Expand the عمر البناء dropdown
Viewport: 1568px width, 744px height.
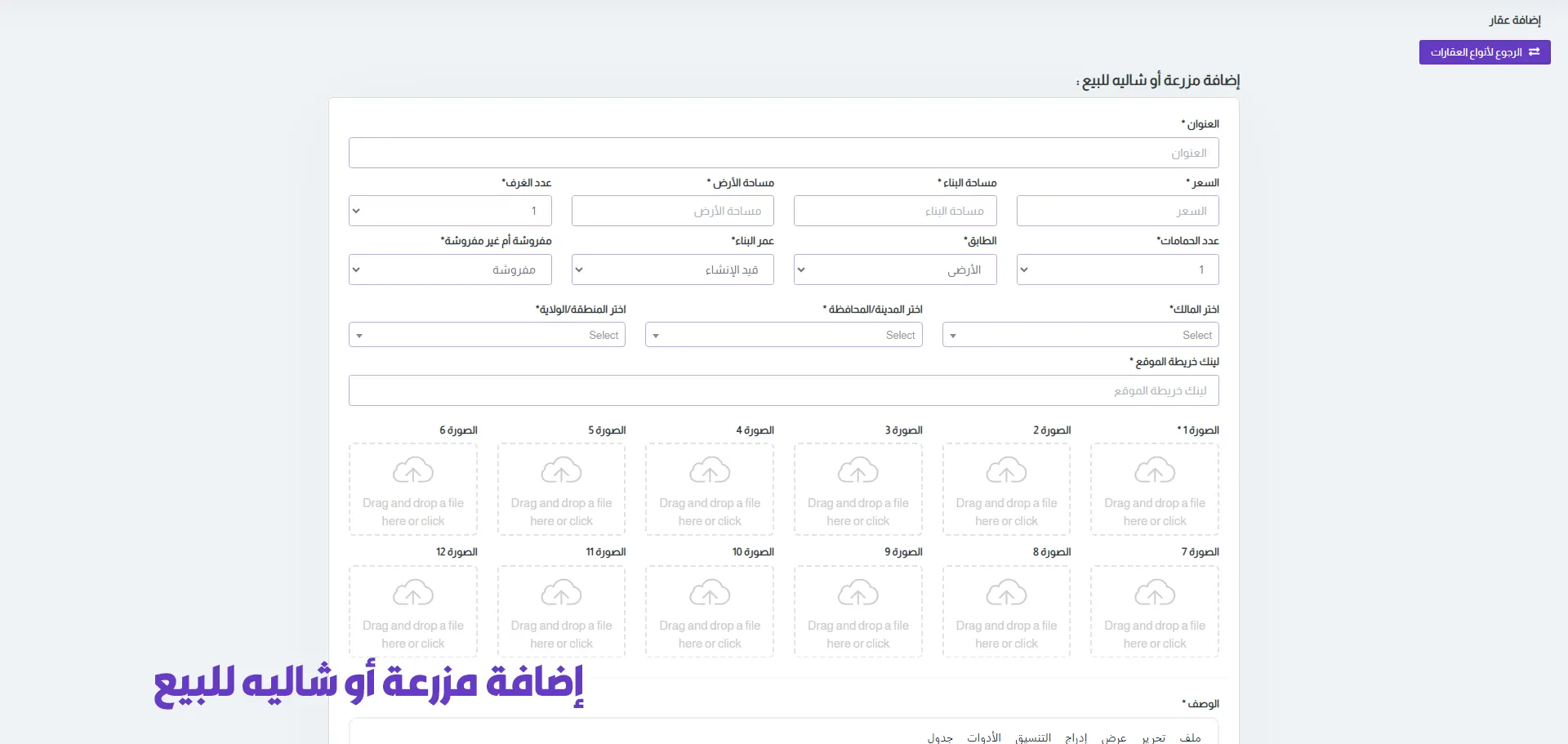coord(672,270)
